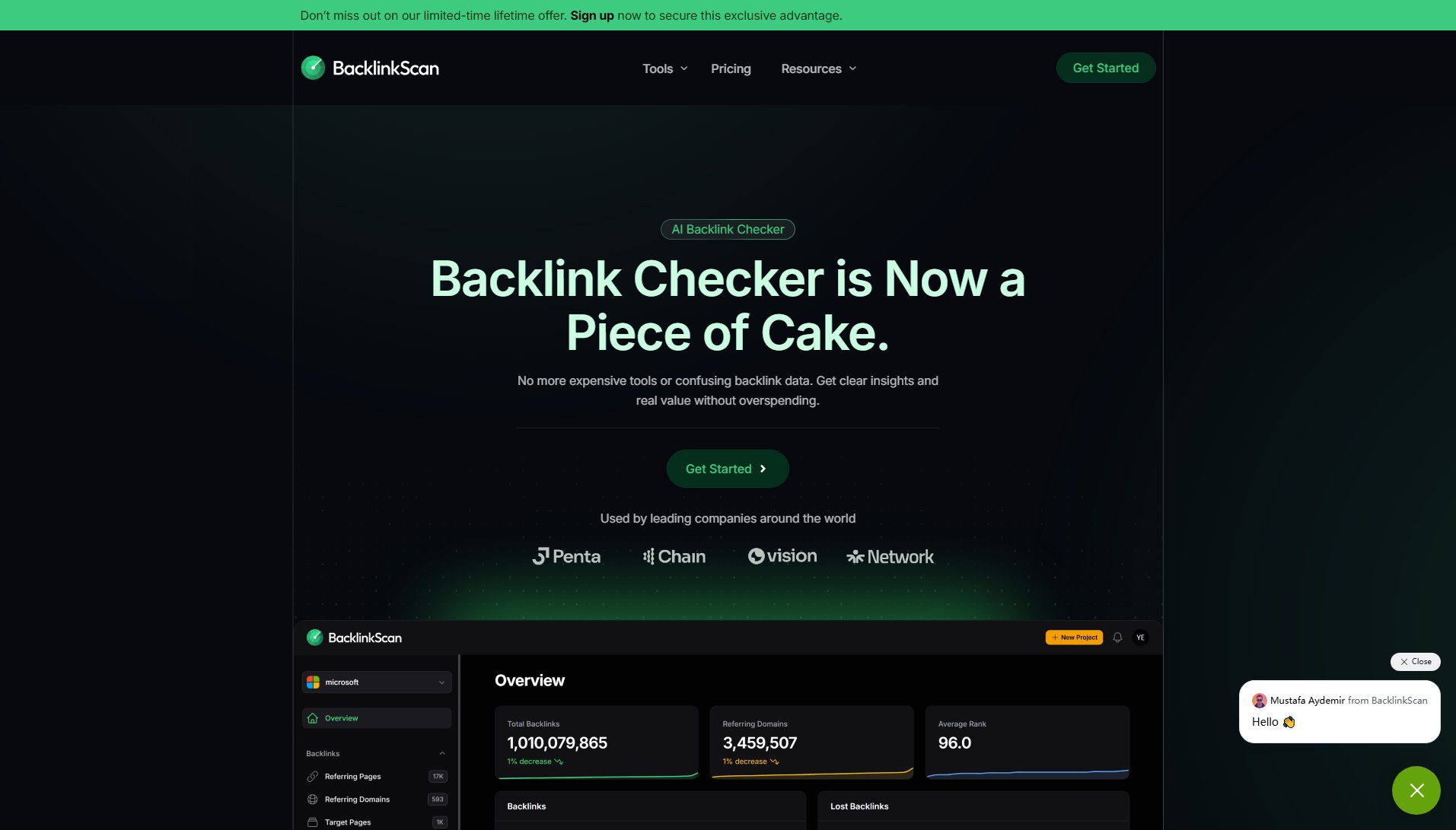
Task: Close the chat widget with green X
Action: click(1416, 790)
